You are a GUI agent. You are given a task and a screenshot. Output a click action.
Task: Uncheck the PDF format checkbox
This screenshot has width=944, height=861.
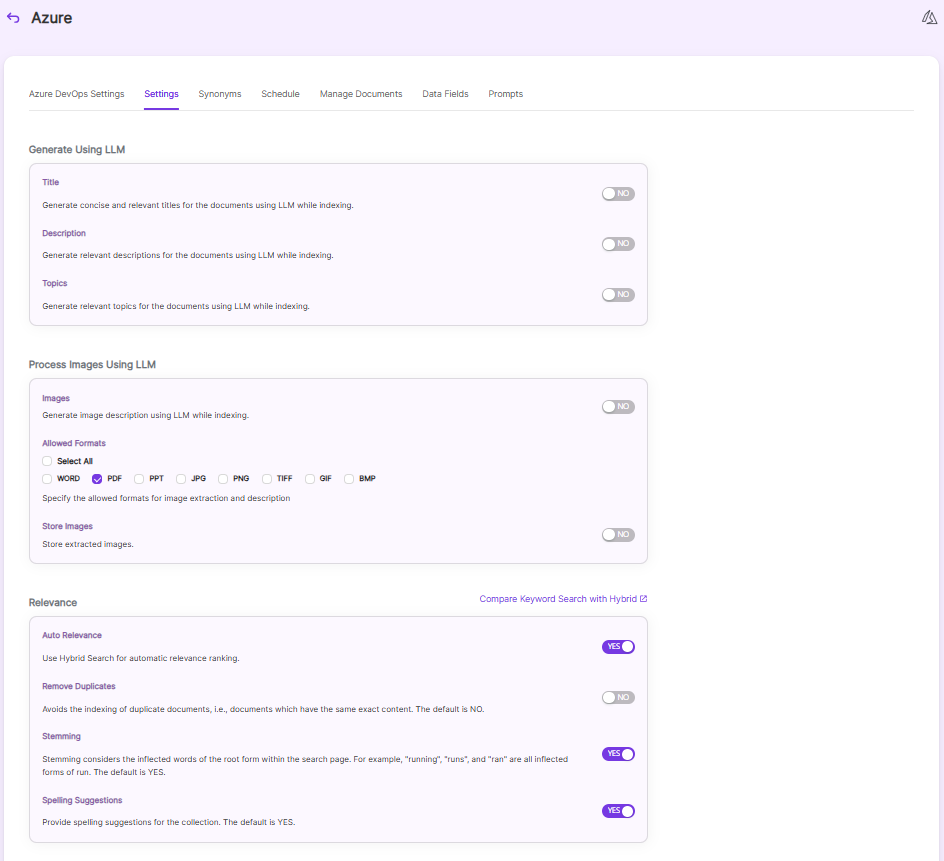pos(97,479)
